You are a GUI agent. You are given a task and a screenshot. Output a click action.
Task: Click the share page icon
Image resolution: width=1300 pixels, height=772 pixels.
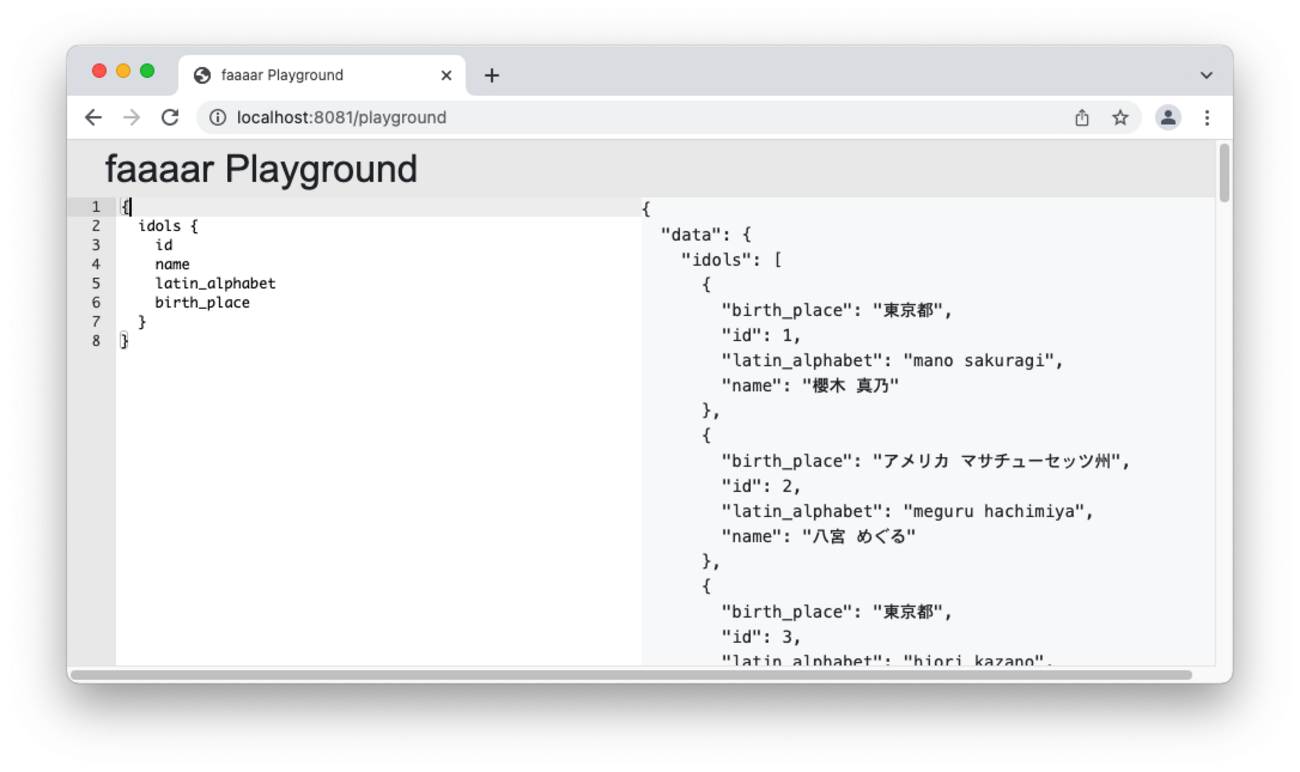coord(1082,118)
